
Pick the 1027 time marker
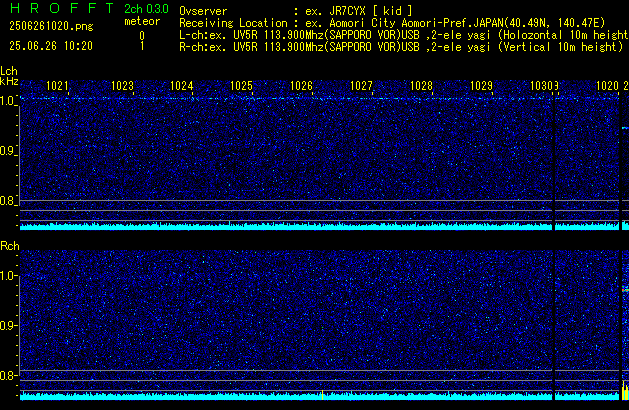pos(361,86)
